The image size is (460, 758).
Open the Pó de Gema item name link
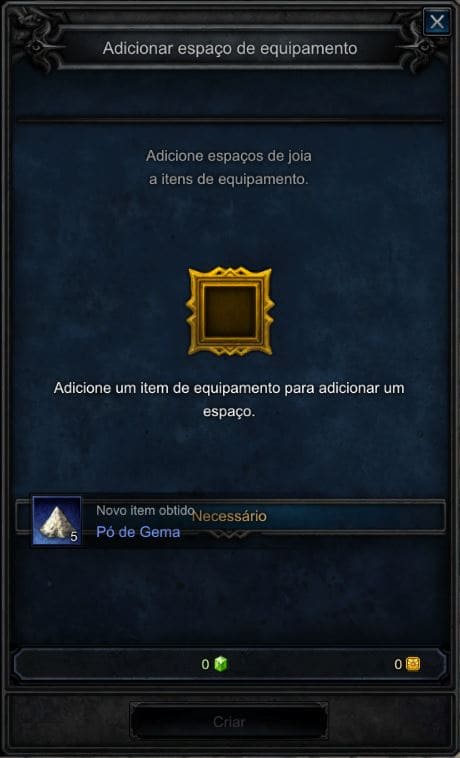138,532
